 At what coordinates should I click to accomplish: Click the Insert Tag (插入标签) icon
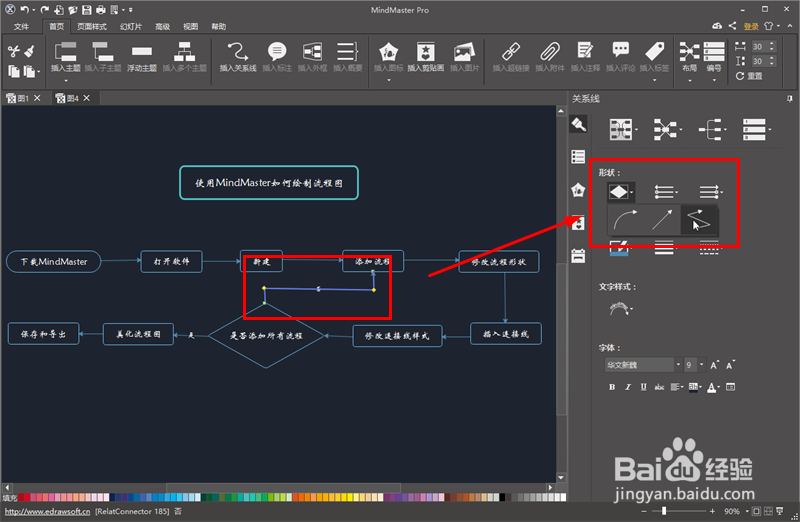(x=654, y=52)
